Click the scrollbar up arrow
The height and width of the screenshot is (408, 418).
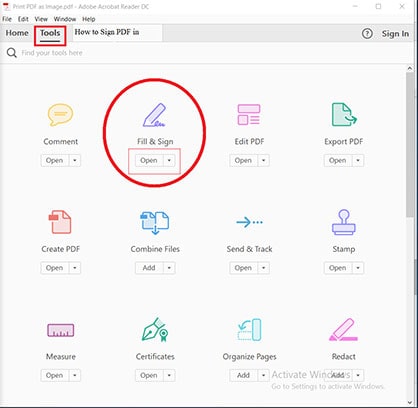pos(410,68)
